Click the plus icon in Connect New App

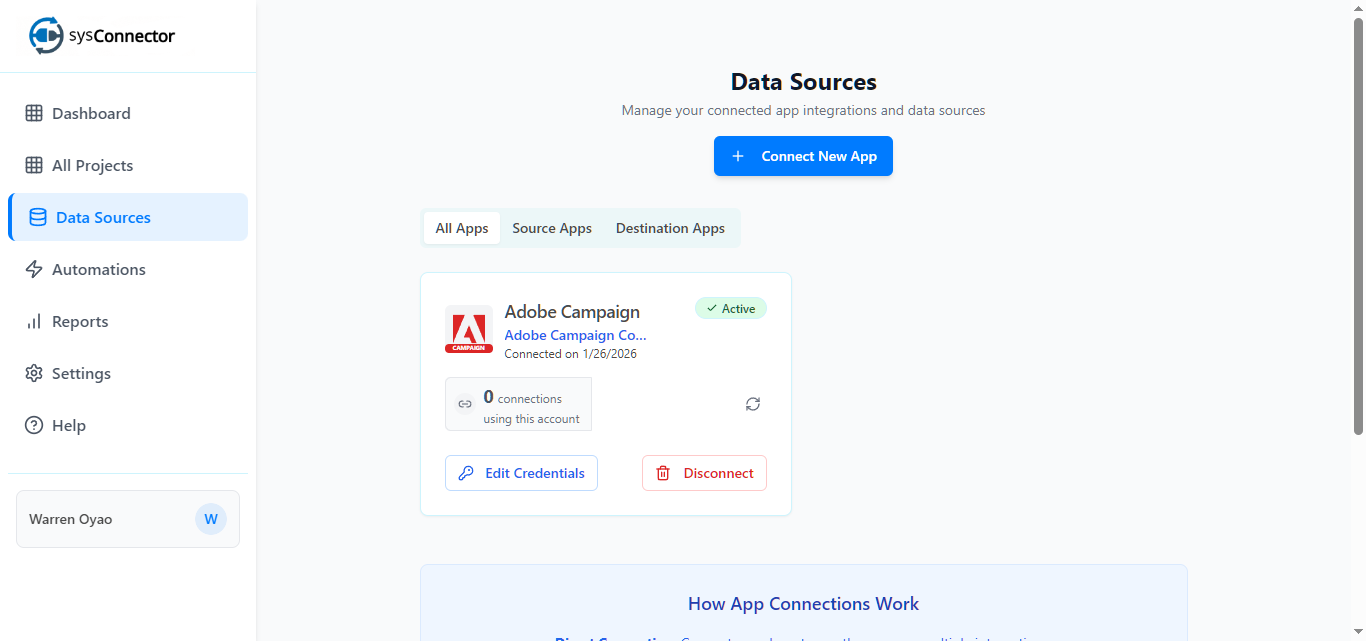coord(738,156)
